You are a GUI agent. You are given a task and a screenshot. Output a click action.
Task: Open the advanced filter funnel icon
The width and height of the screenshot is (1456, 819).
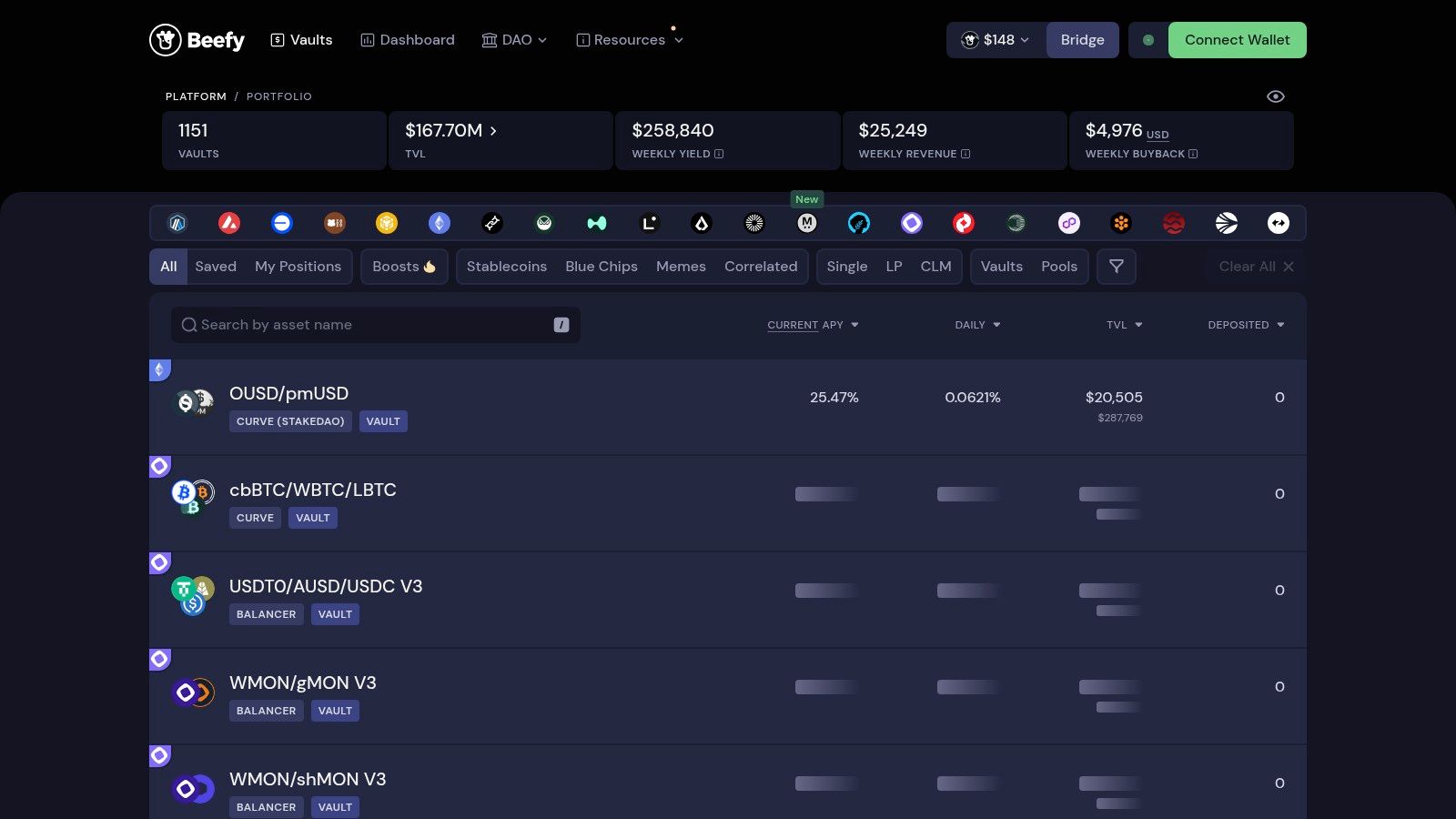coord(1117,267)
